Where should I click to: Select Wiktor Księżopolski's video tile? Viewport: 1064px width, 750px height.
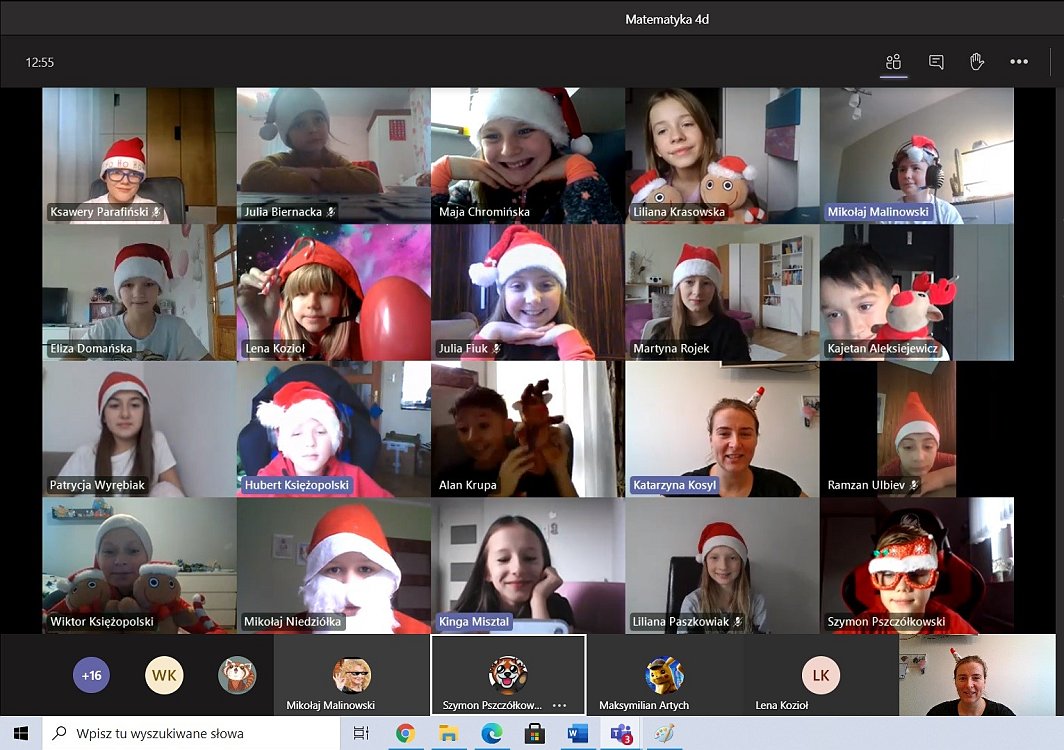click(139, 565)
